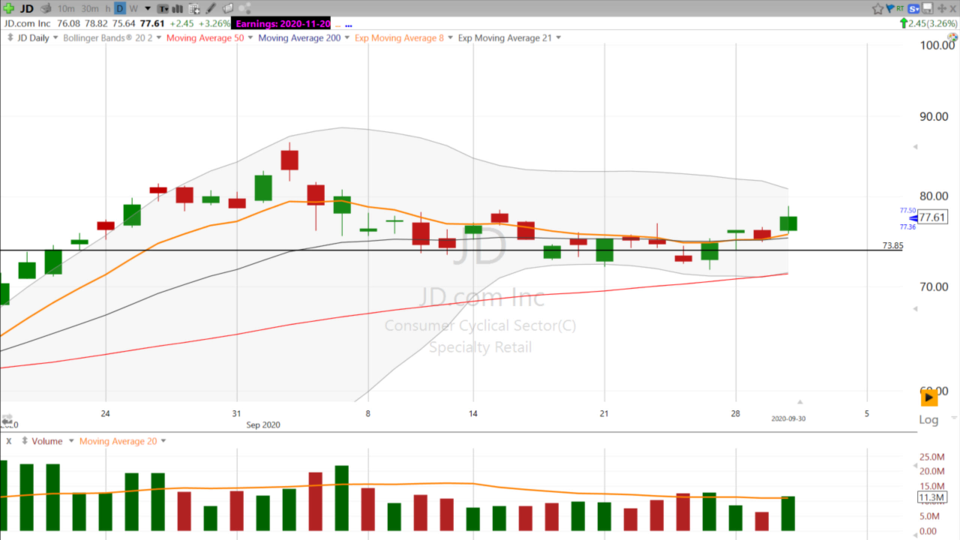Click the share nodes icon

[244, 9]
